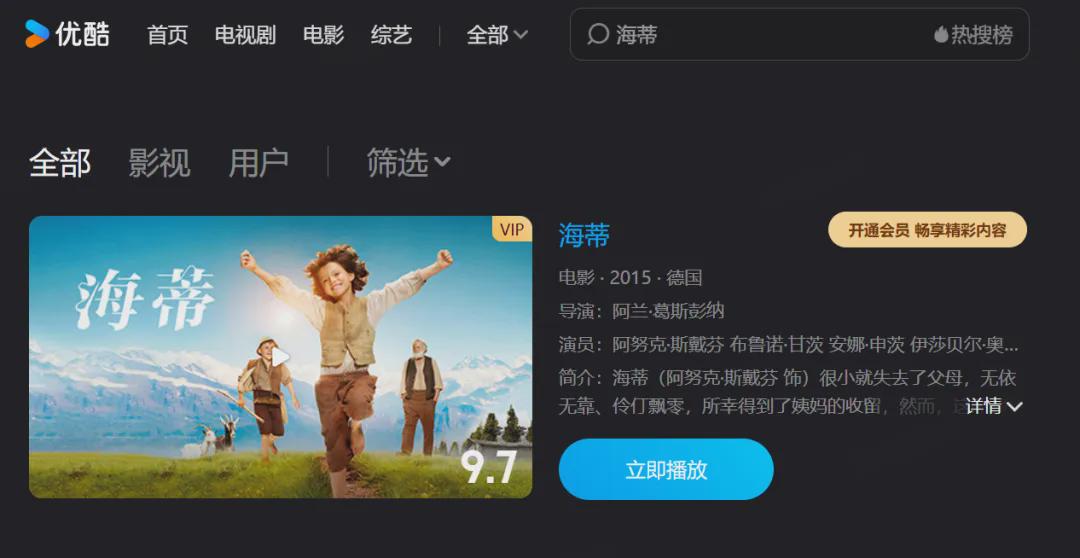1080x558 pixels.
Task: Expand 详情 to show the full synopsis
Action: pyautogui.click(x=994, y=406)
